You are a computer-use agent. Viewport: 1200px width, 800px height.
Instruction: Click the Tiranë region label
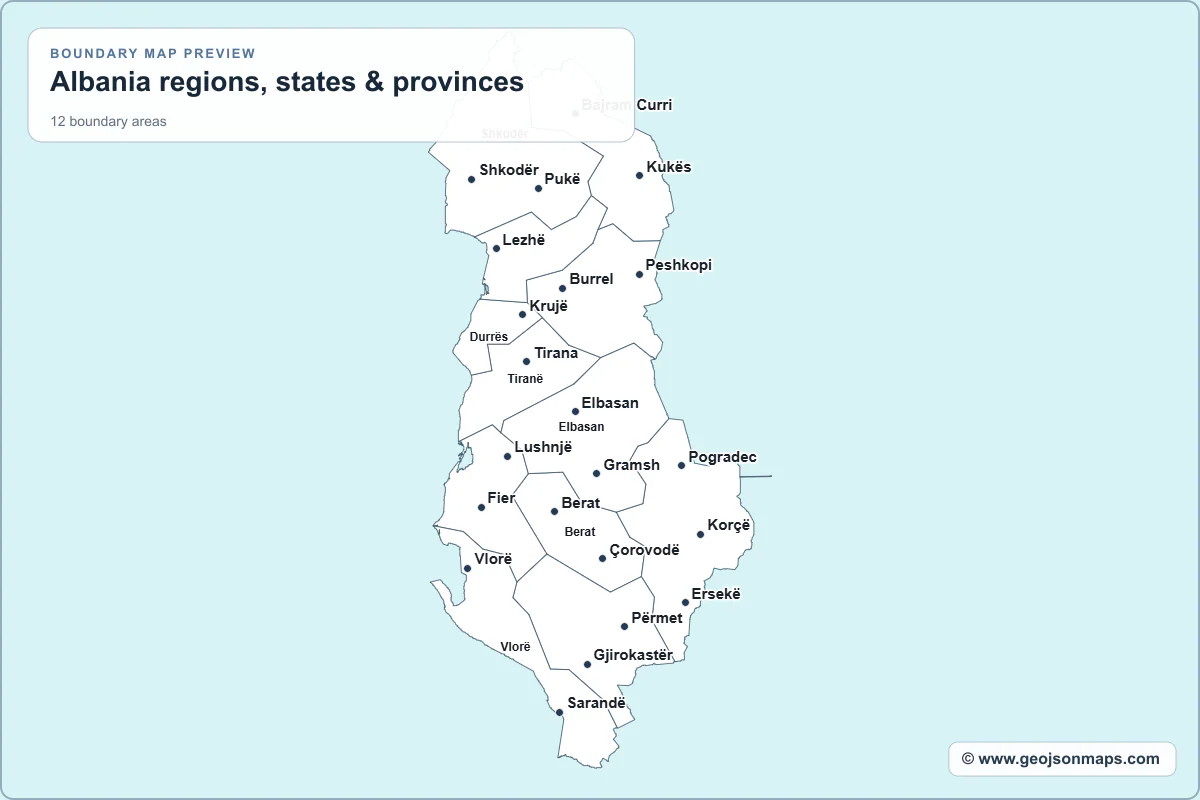pyautogui.click(x=525, y=379)
